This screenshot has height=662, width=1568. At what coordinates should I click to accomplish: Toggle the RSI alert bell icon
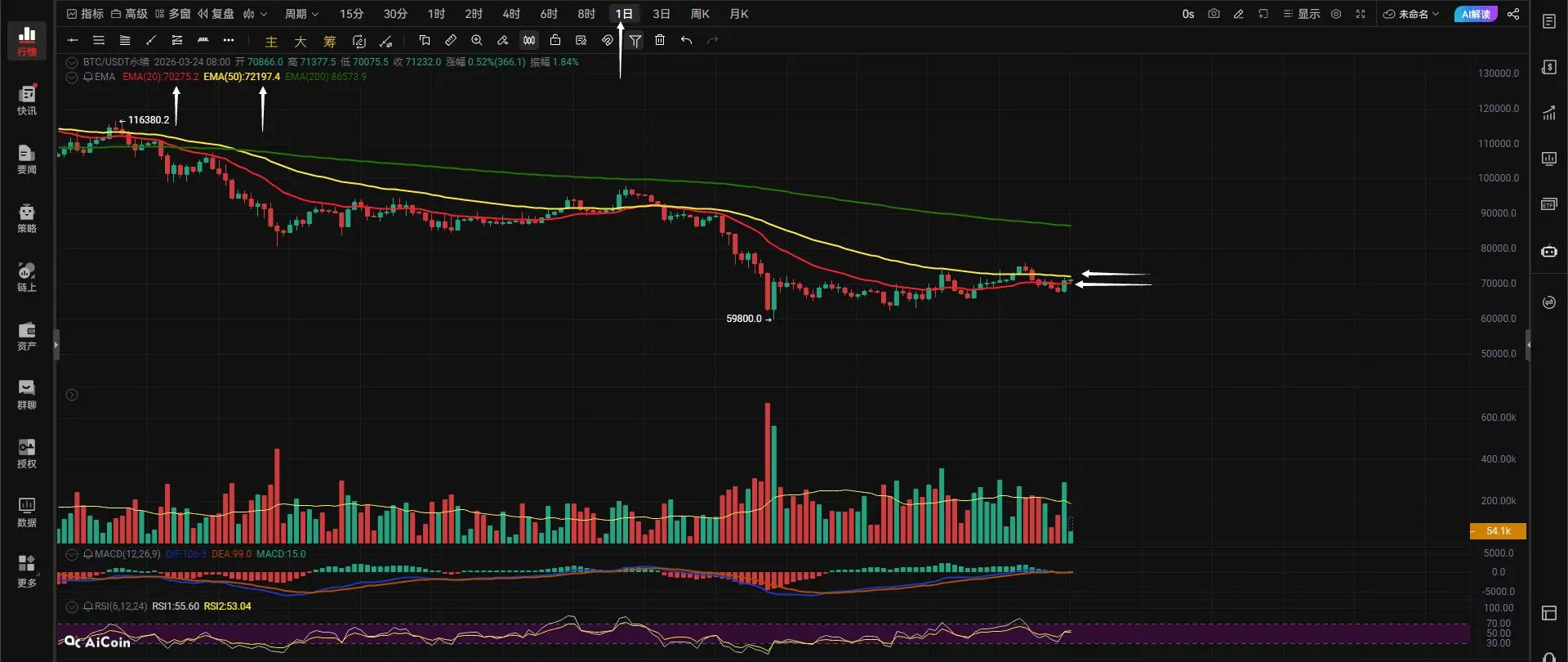[88, 606]
